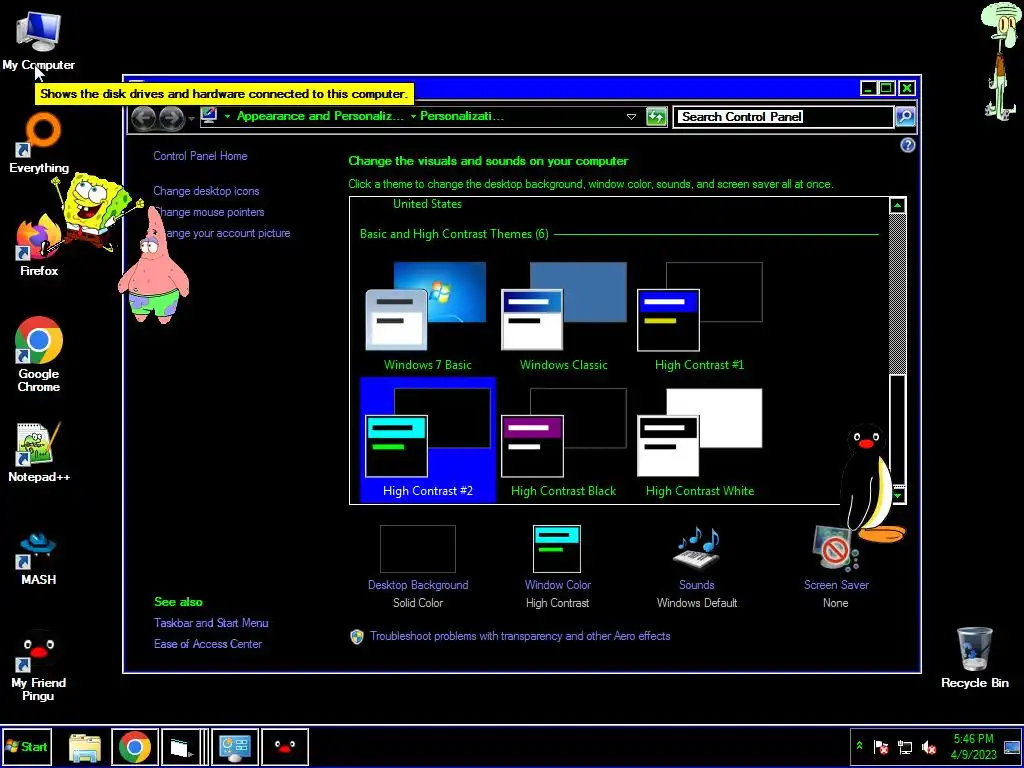Open the Notepad++ desktop shortcut

39,453
